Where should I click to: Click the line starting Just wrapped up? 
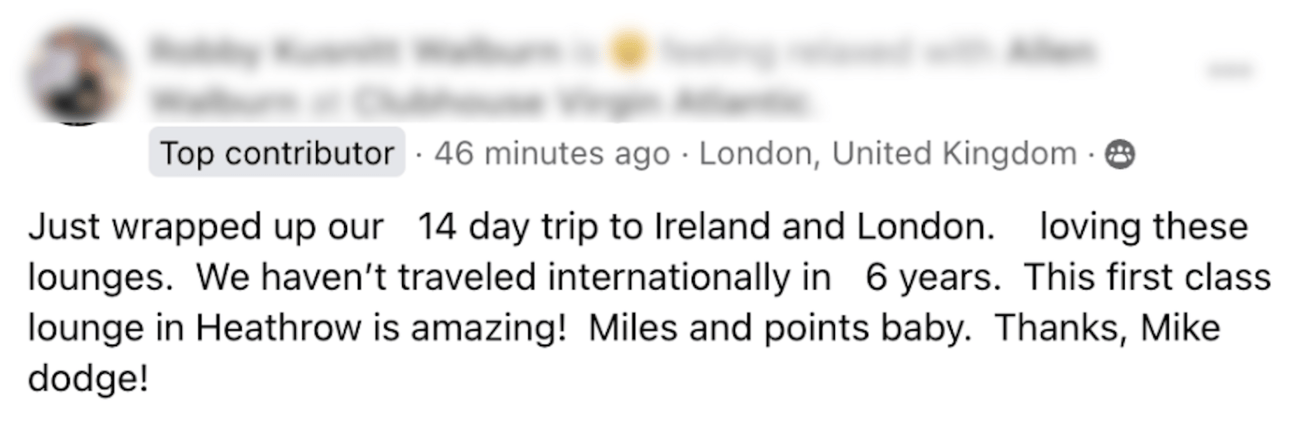point(638,227)
